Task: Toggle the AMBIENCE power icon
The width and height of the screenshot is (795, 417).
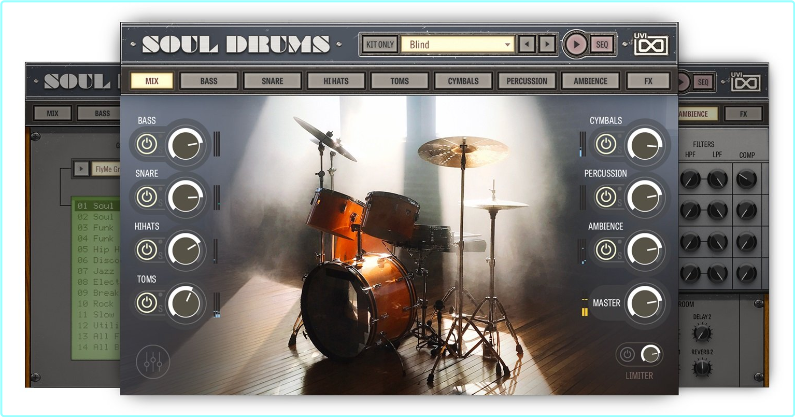Action: point(605,250)
